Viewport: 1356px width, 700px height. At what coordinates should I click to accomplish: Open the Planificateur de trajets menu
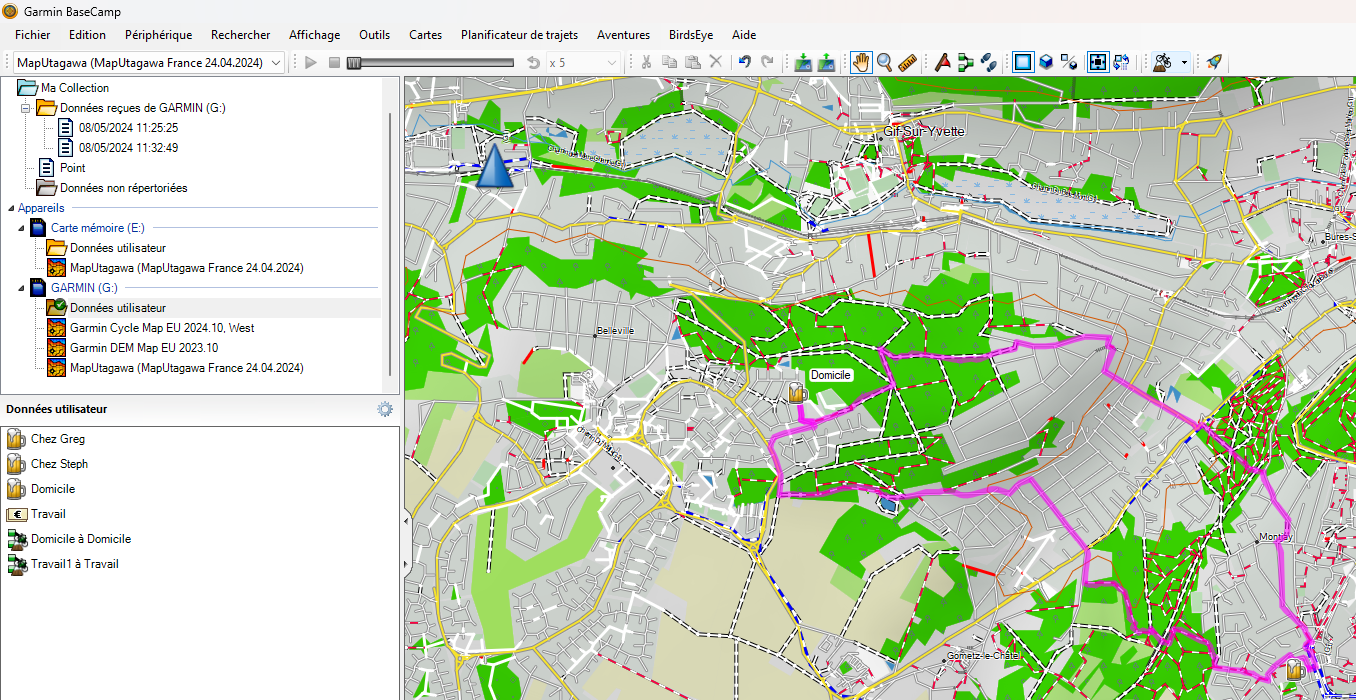[x=520, y=35]
